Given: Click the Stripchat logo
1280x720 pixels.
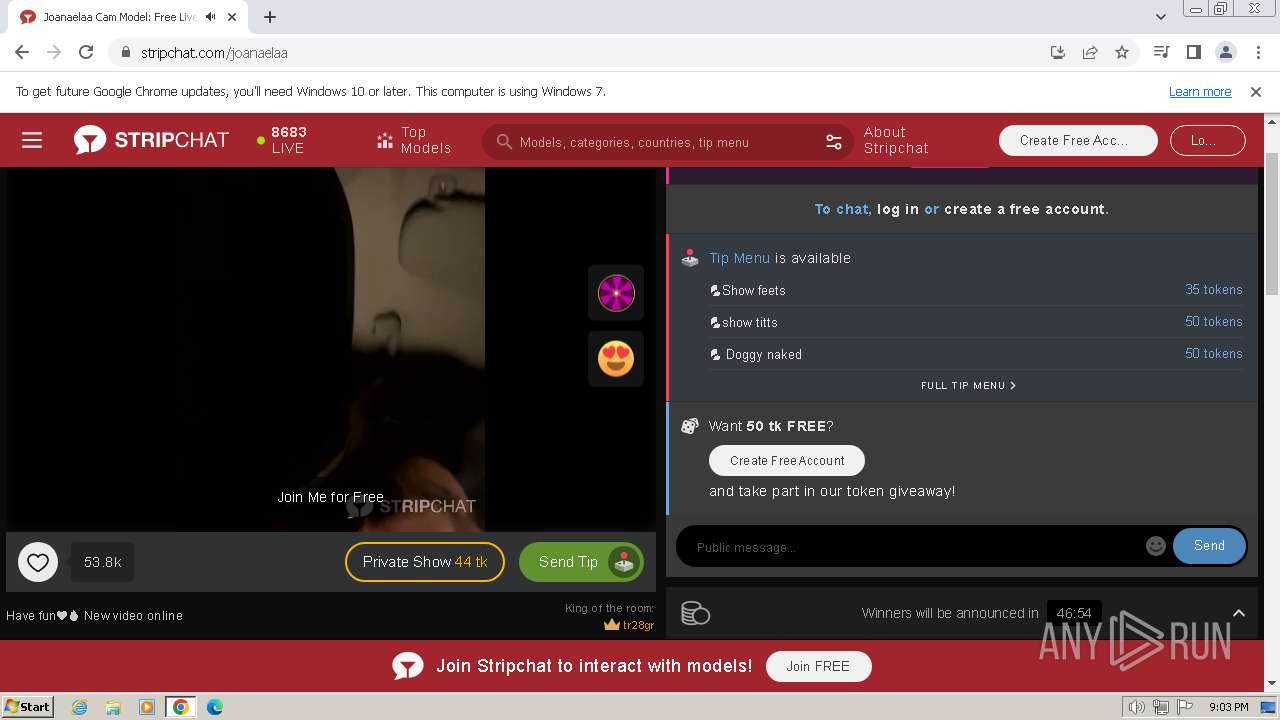Looking at the screenshot, I should pos(151,140).
